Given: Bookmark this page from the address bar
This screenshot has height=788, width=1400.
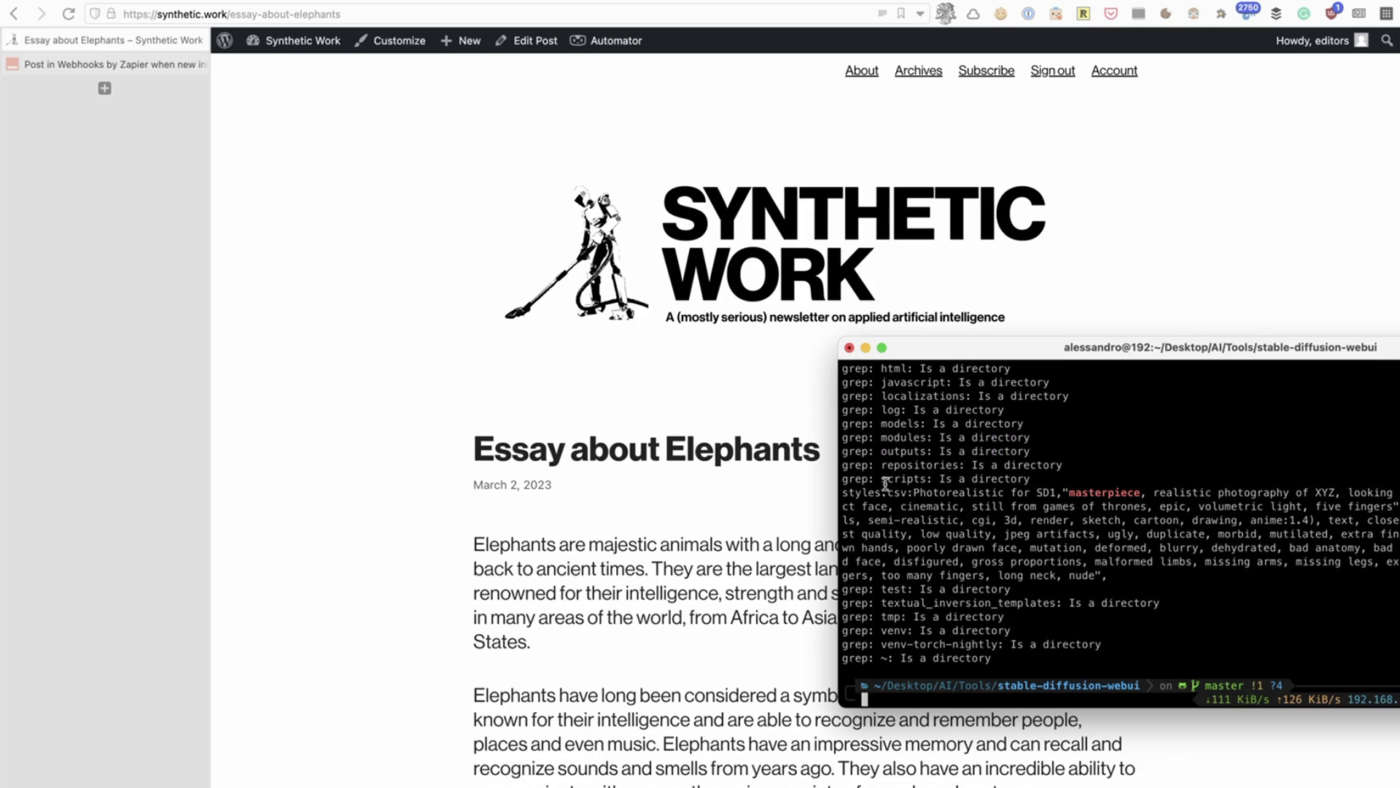Looking at the screenshot, I should point(901,14).
